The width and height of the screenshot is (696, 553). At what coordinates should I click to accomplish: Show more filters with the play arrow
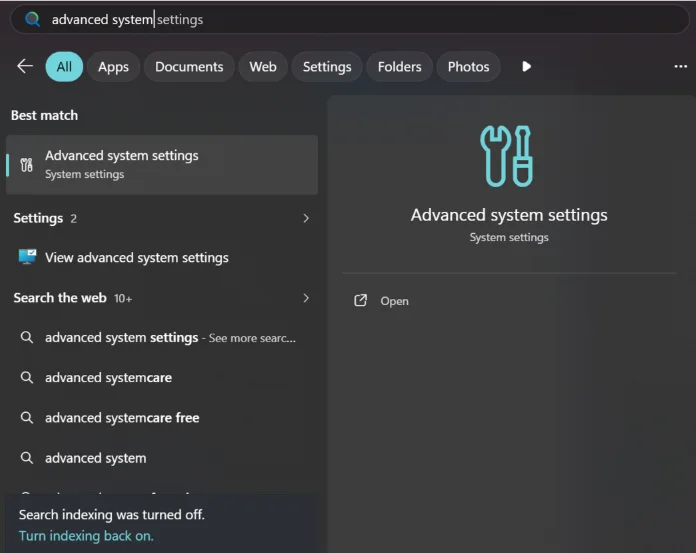pos(526,67)
